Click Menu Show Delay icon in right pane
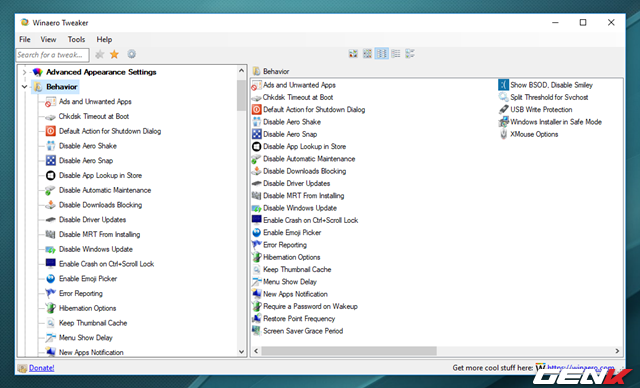This screenshot has height=388, width=640. click(256, 282)
